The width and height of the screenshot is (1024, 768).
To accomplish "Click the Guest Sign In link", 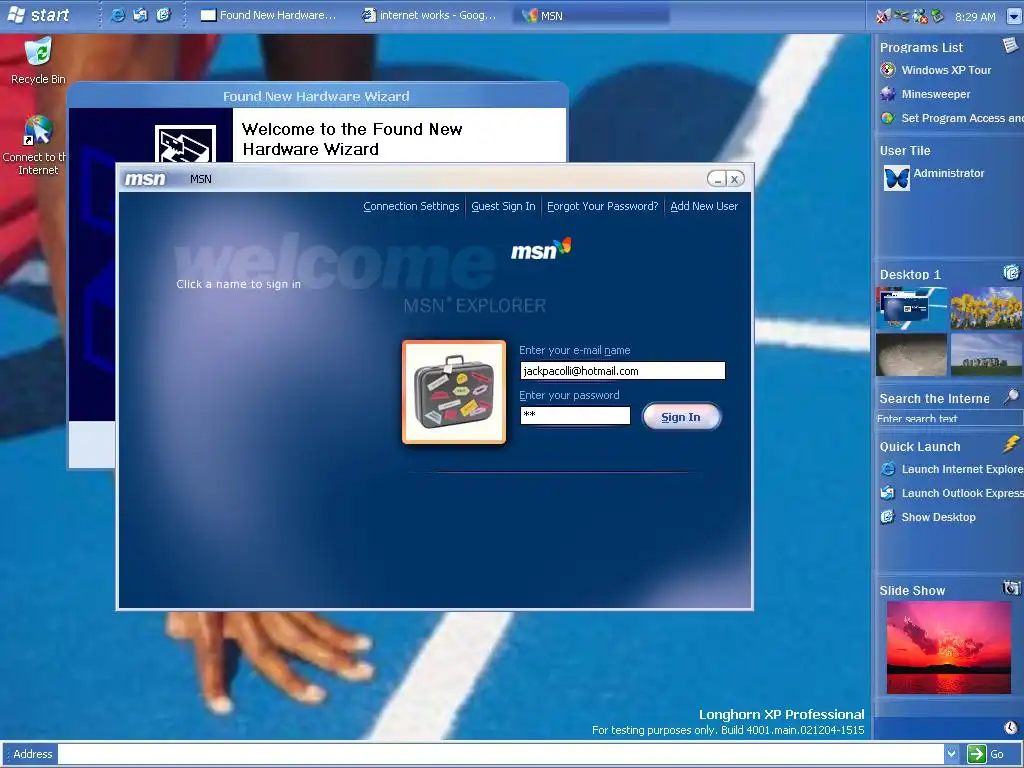I will [x=504, y=206].
